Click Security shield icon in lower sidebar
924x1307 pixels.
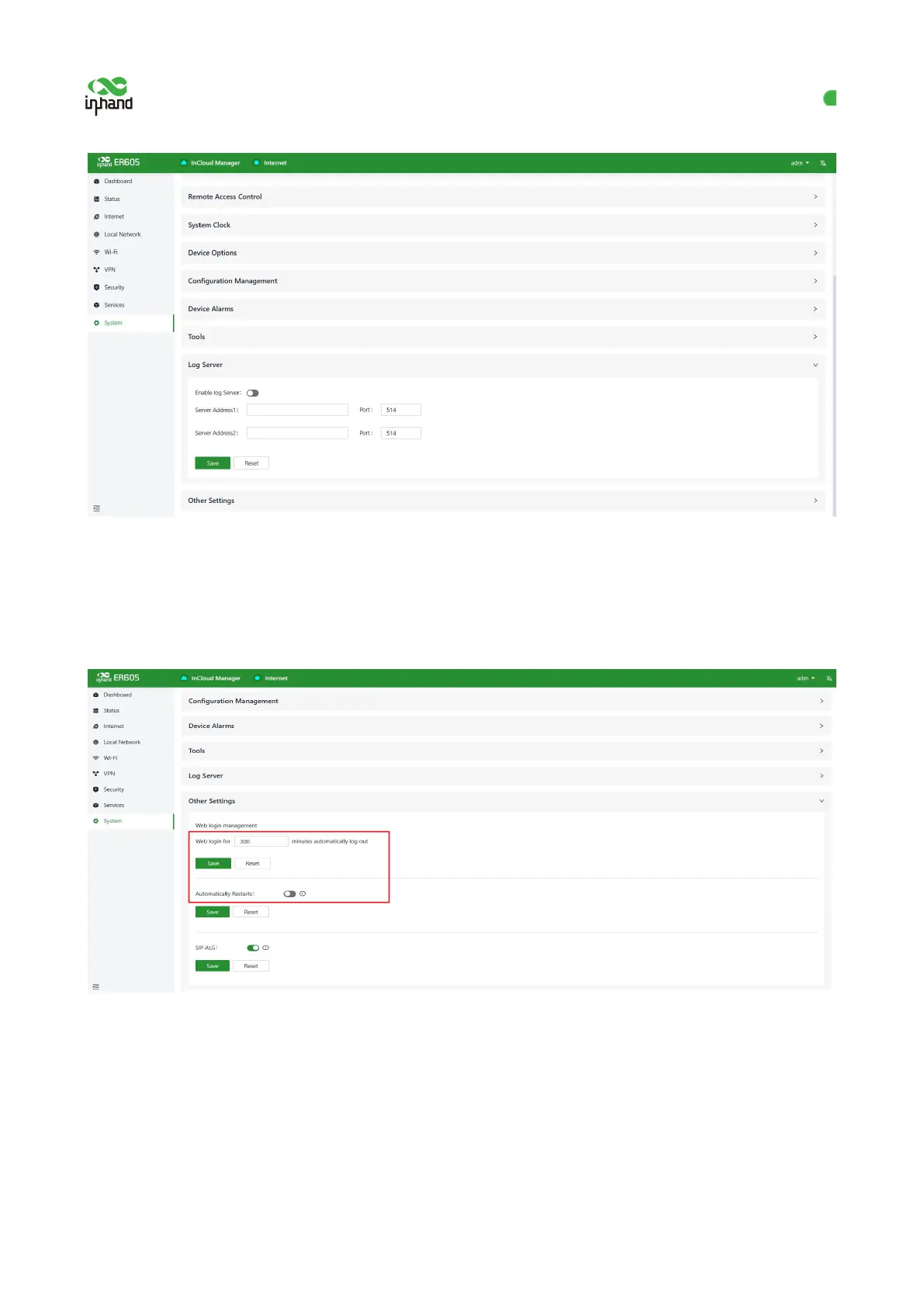[x=95, y=789]
